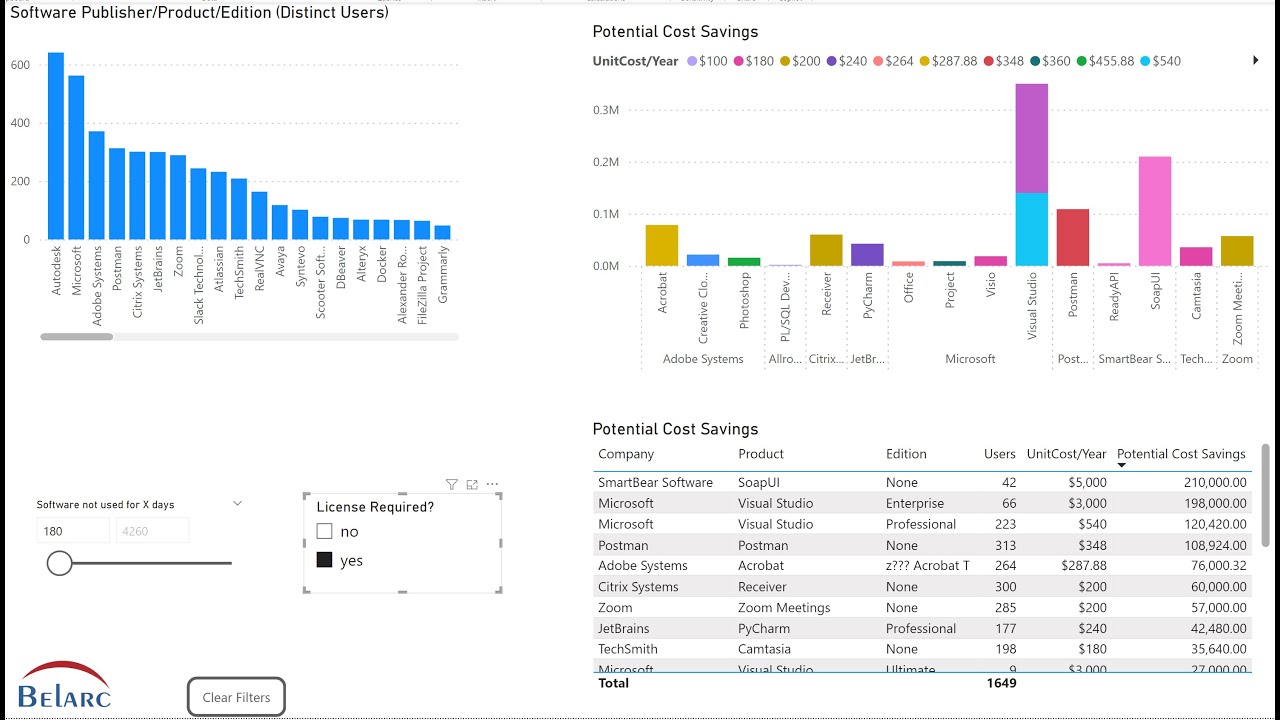Click the 'Camtasia' product cell in table
This screenshot has height=720, width=1280.
click(x=766, y=649)
